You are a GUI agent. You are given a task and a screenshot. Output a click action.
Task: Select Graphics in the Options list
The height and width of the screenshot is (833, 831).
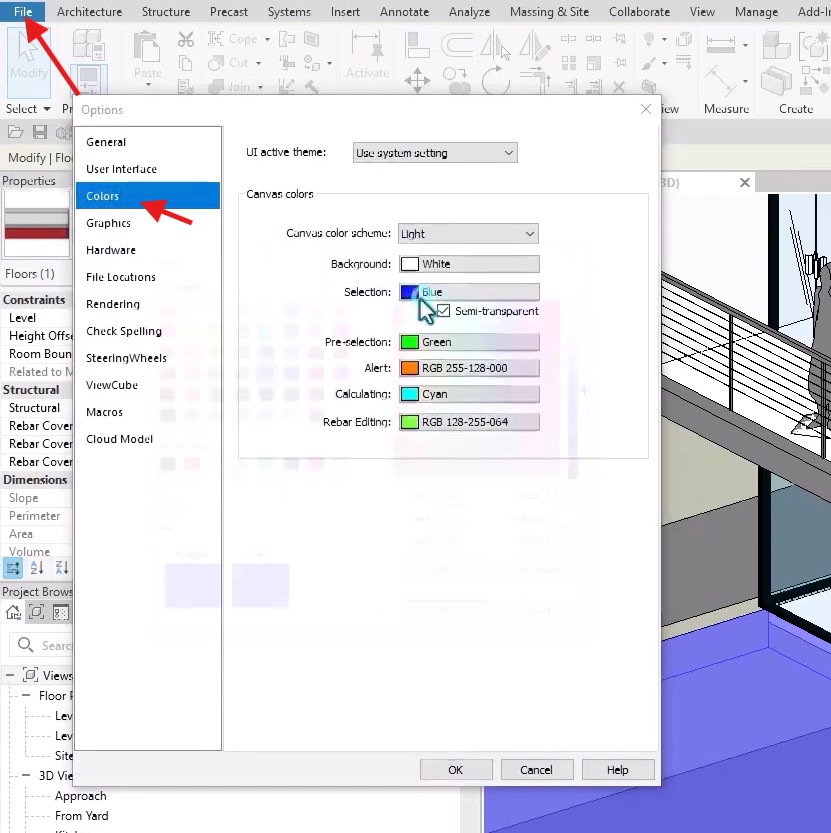click(108, 223)
